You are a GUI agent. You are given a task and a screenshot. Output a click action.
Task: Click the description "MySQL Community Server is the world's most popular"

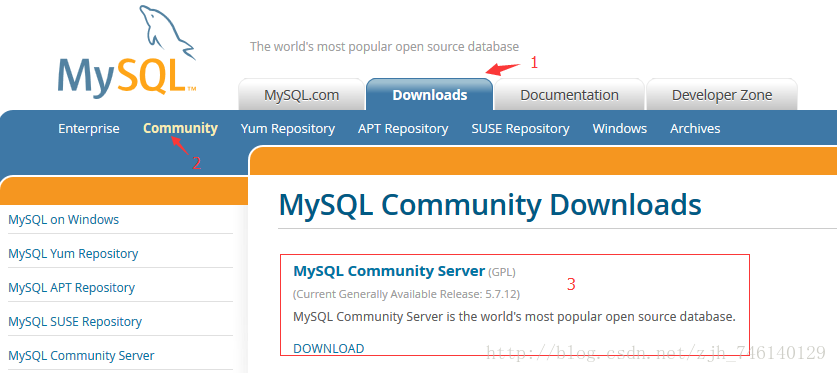[515, 317]
